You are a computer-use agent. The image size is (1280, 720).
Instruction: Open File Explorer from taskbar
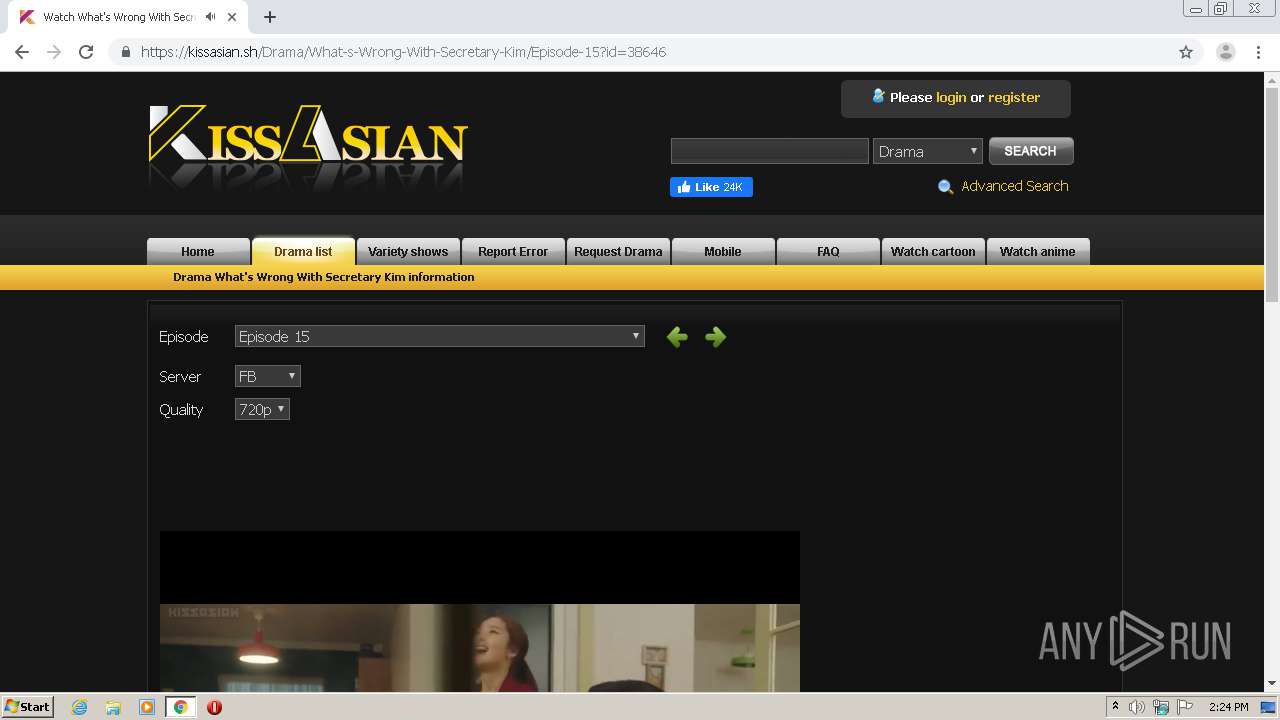tap(113, 707)
